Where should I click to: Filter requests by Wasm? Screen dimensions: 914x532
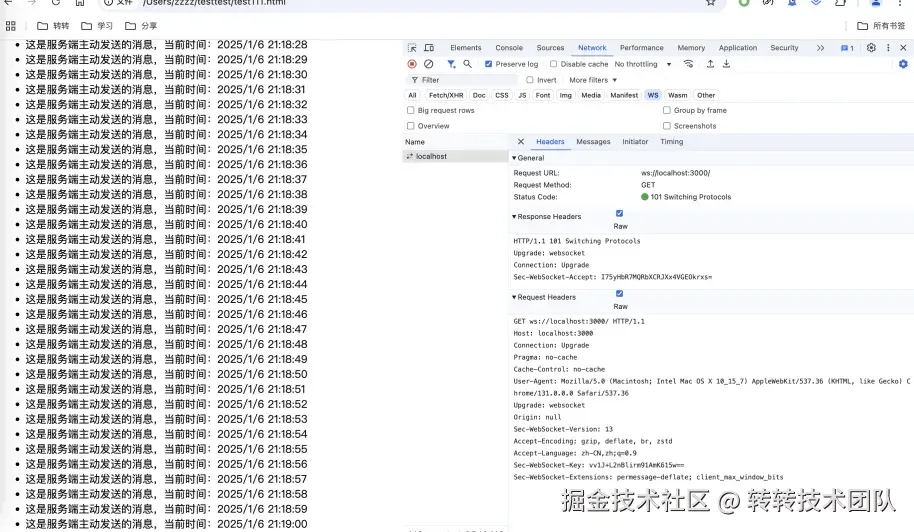677,95
